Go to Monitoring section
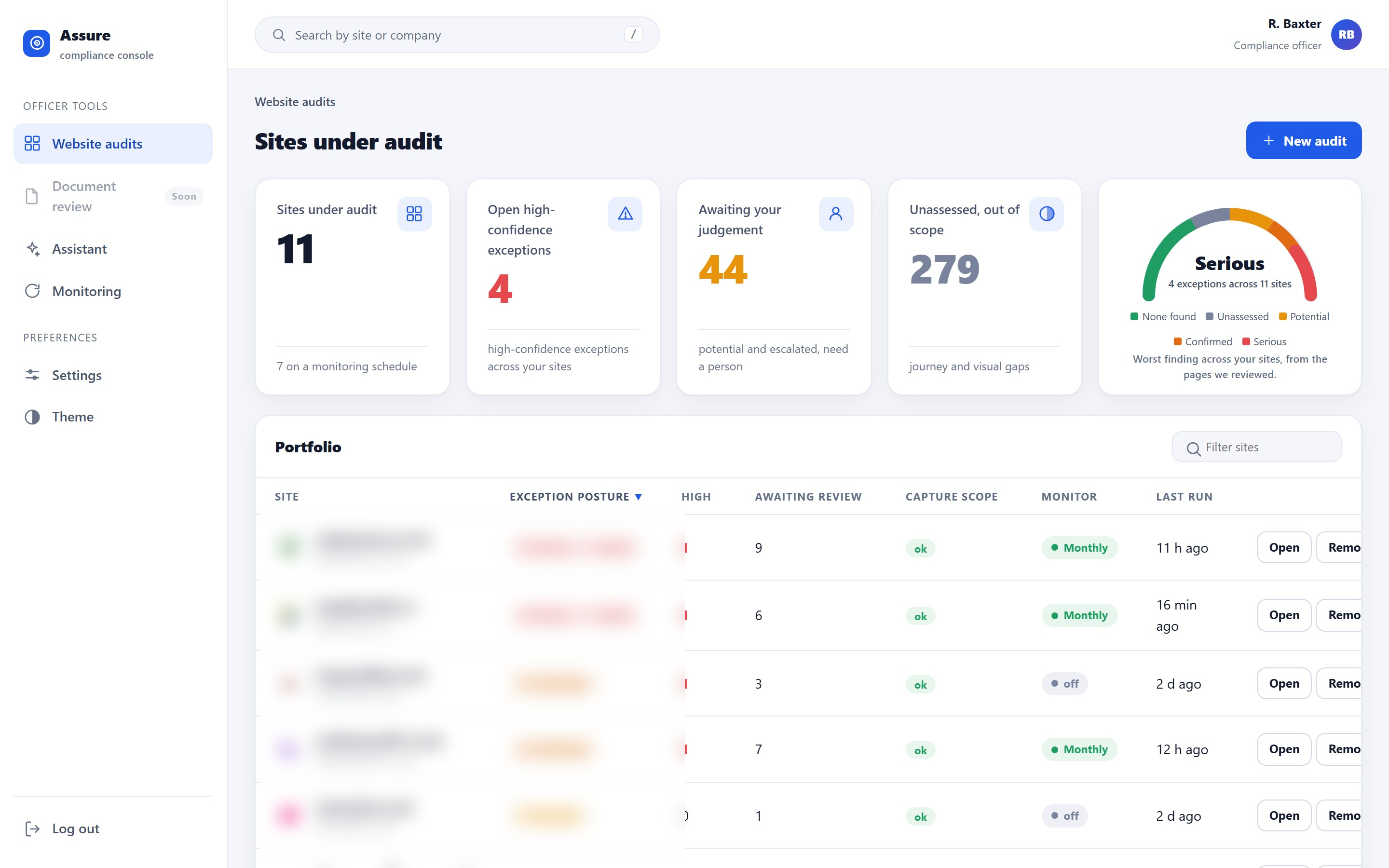 coord(113,291)
